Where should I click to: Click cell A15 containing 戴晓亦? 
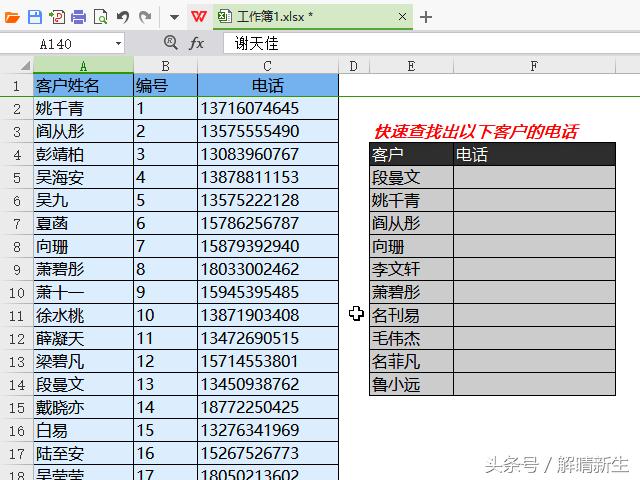[x=83, y=407]
